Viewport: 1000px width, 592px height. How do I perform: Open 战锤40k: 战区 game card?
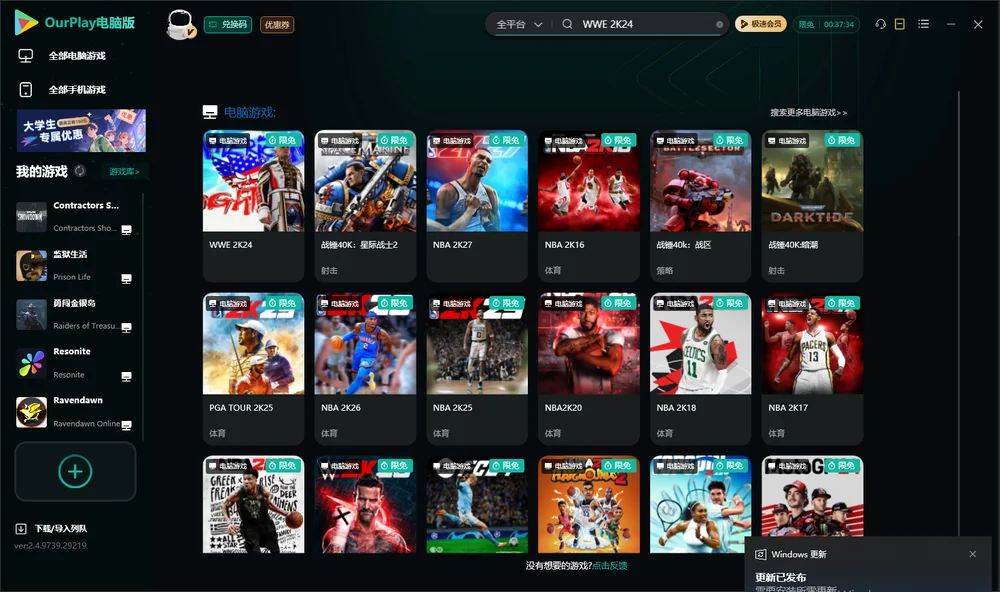(x=700, y=206)
